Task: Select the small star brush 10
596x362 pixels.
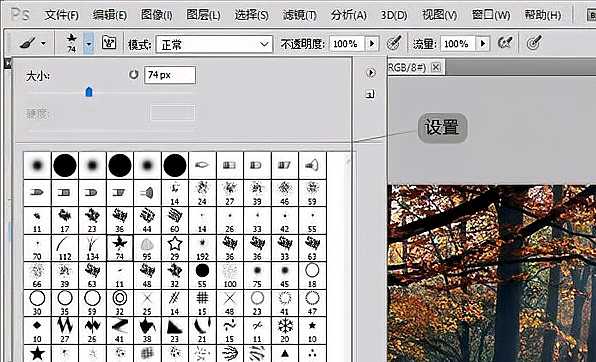Action: (312, 330)
